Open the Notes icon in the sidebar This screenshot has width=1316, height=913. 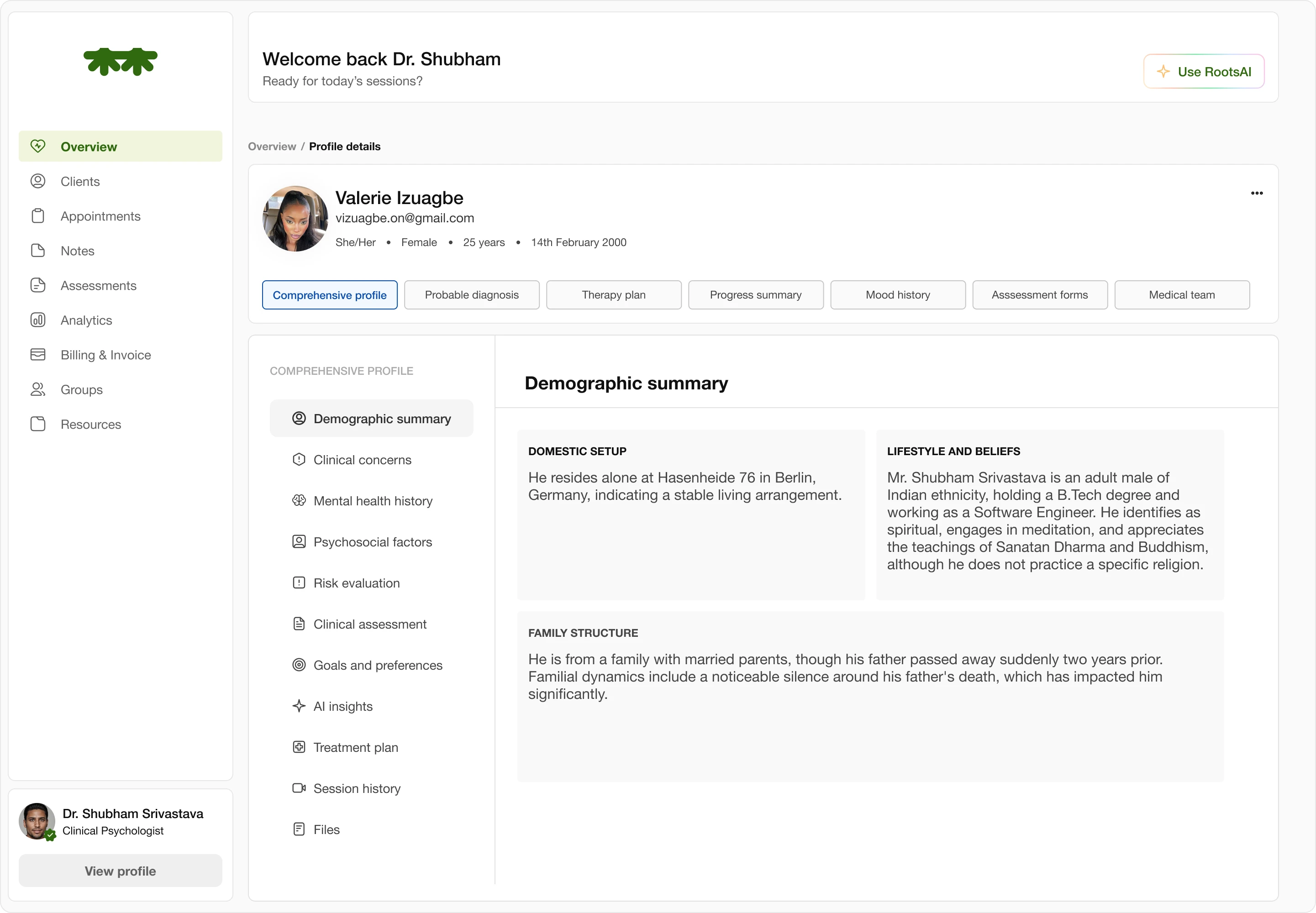(x=38, y=251)
